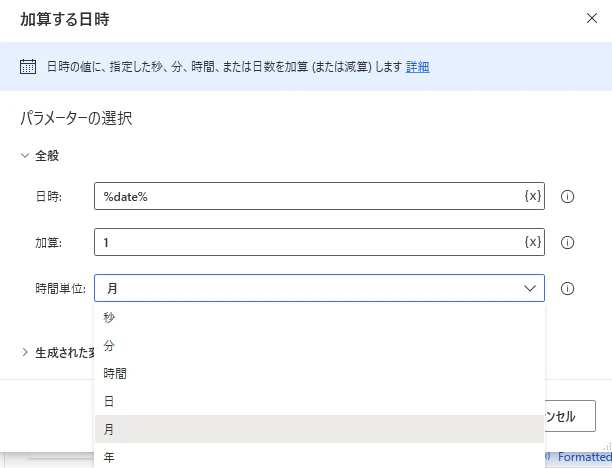Choose 月 in the time unit list
The width and height of the screenshot is (612, 468).
tap(319, 429)
